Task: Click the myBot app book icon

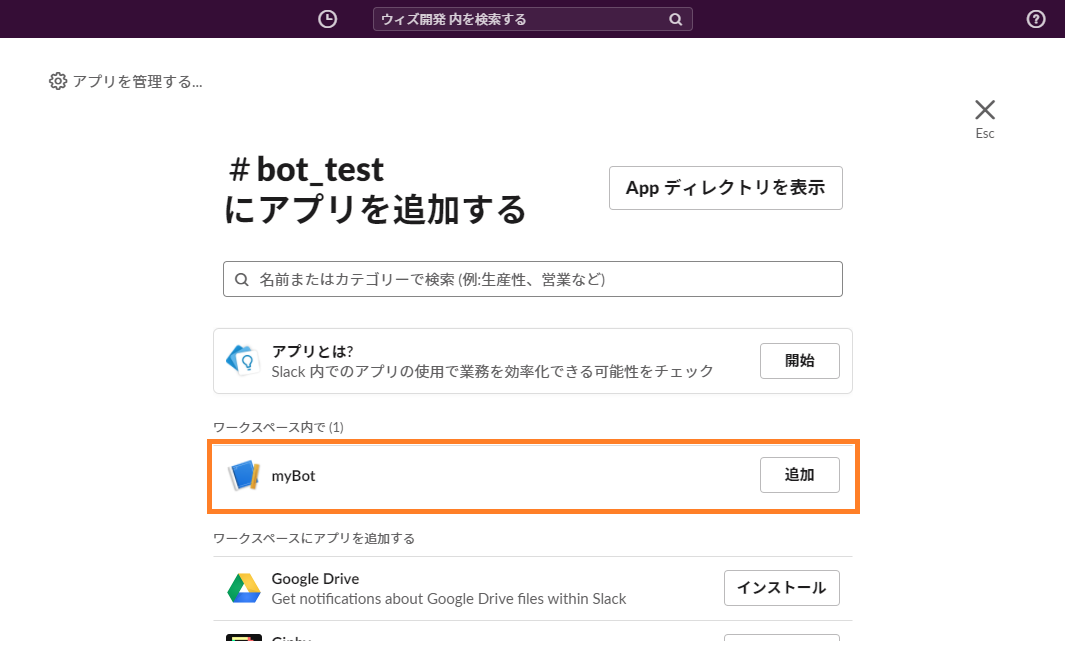Action: 243,476
